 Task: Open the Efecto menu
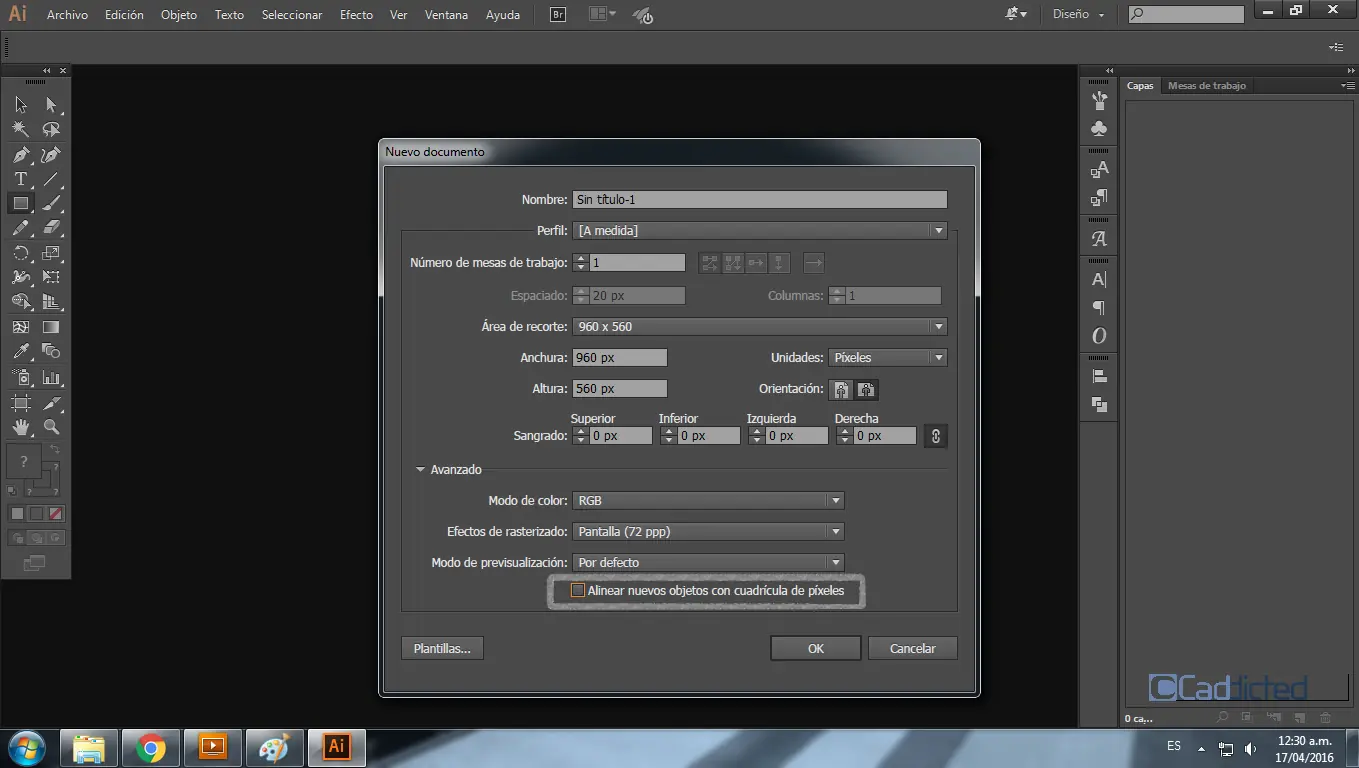tap(356, 15)
